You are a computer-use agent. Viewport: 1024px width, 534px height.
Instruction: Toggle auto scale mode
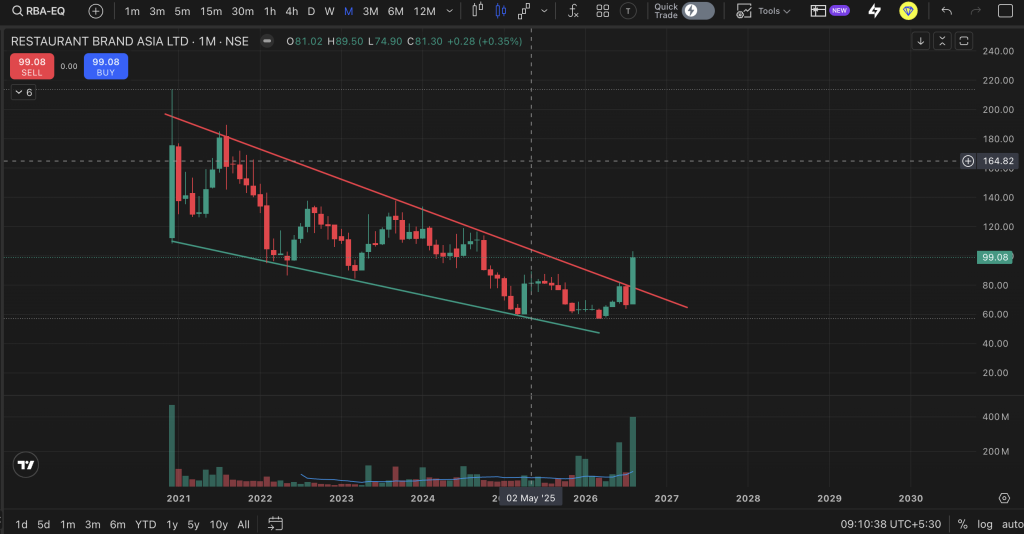pos(1012,524)
